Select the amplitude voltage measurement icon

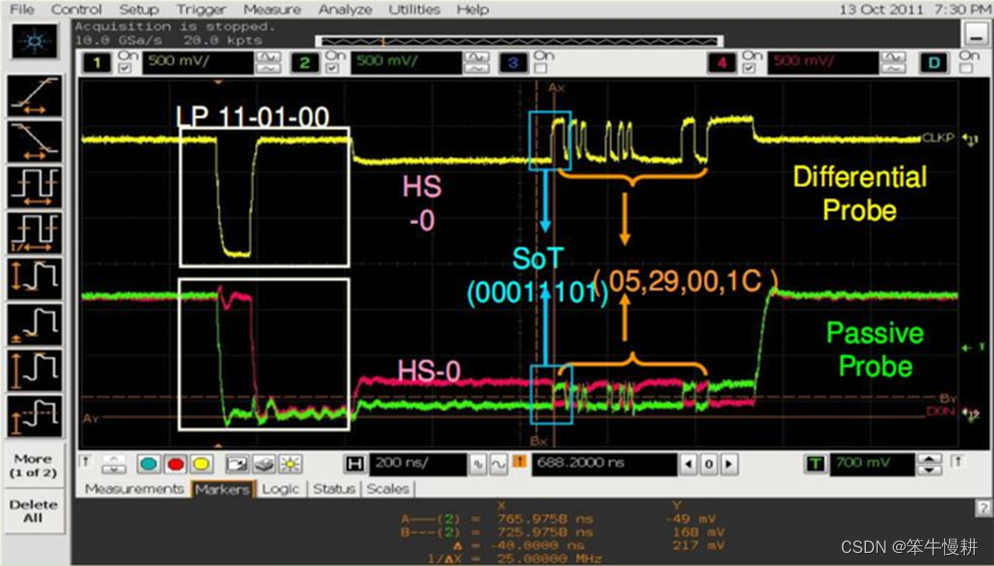click(x=35, y=370)
